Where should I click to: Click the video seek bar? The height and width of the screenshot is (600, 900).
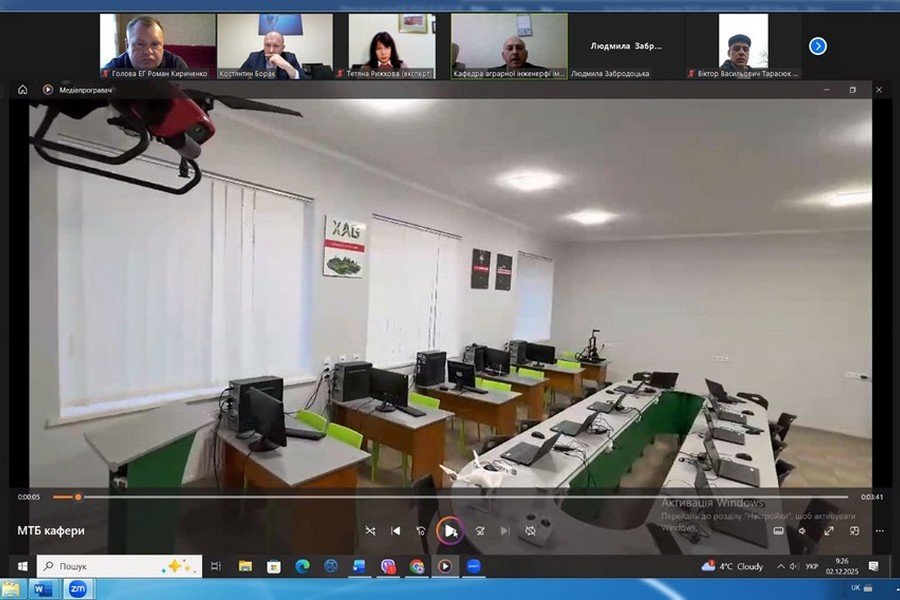point(450,497)
